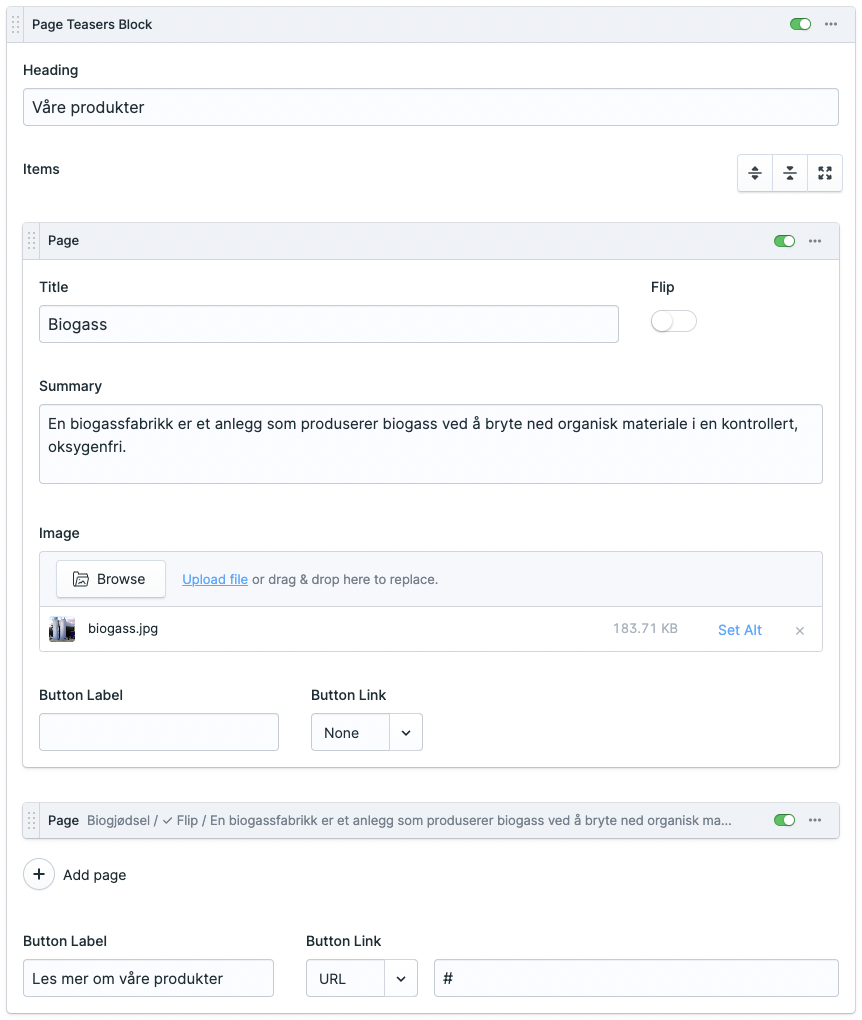Enable the Flip switch
This screenshot has height=1020, width=862.
673,322
